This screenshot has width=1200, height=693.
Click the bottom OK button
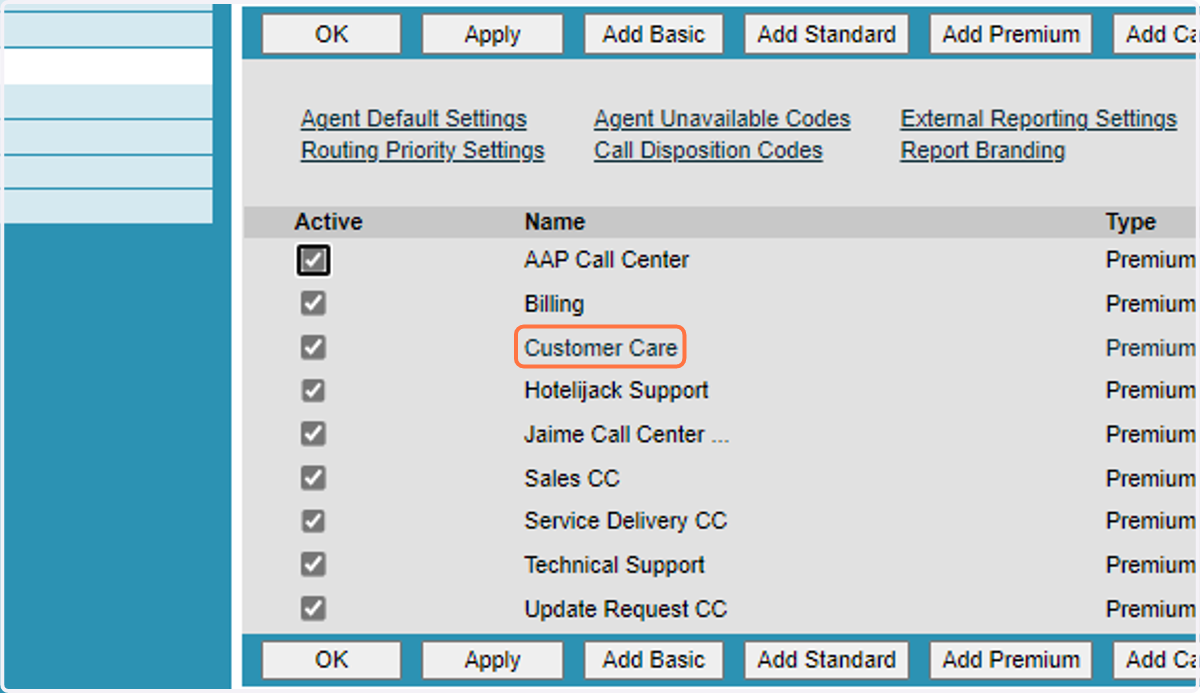(x=332, y=660)
